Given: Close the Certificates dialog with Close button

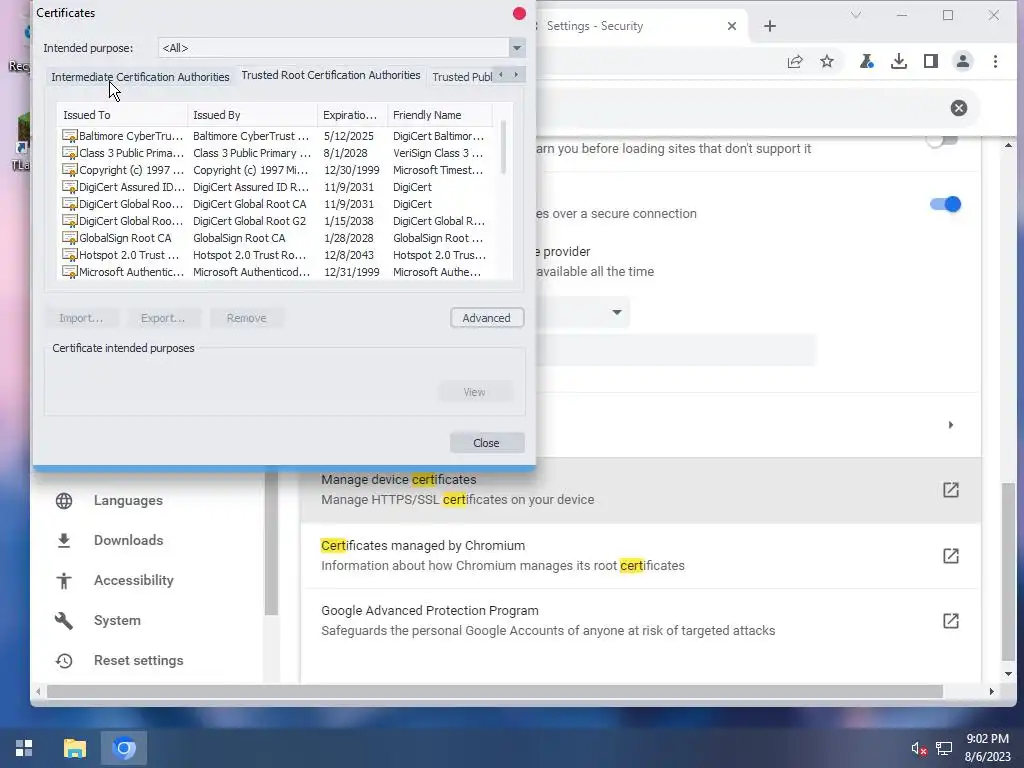Looking at the screenshot, I should pyautogui.click(x=487, y=443).
